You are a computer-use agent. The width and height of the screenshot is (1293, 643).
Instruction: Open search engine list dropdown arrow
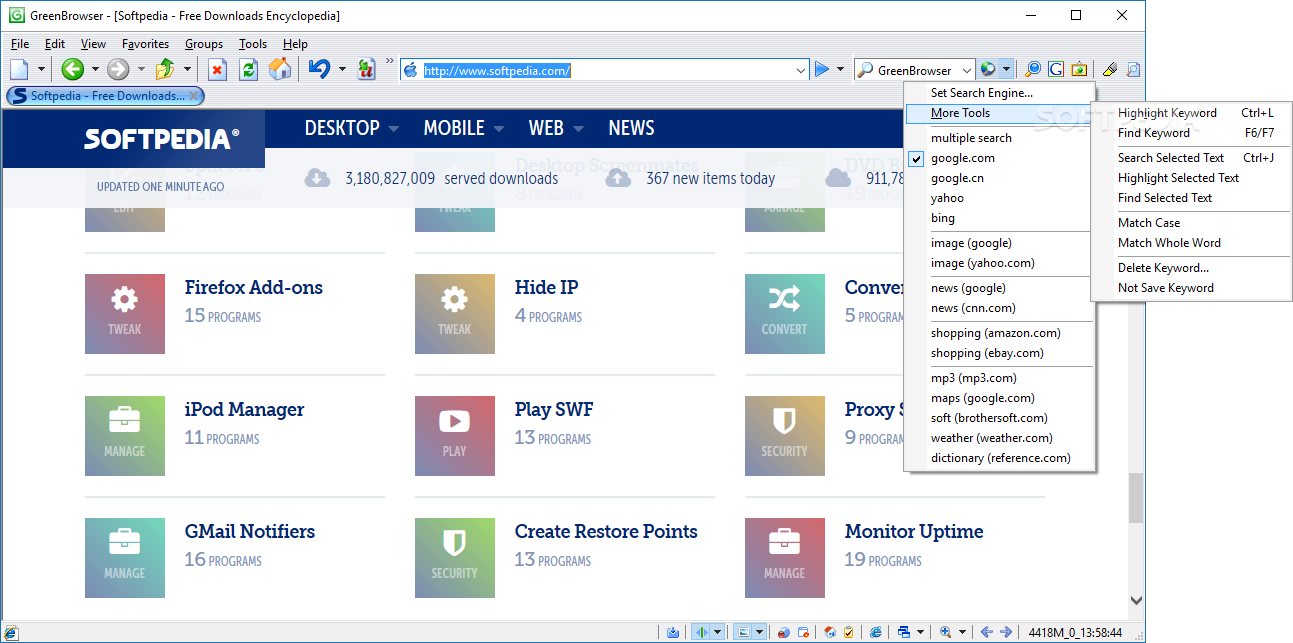coord(1007,69)
